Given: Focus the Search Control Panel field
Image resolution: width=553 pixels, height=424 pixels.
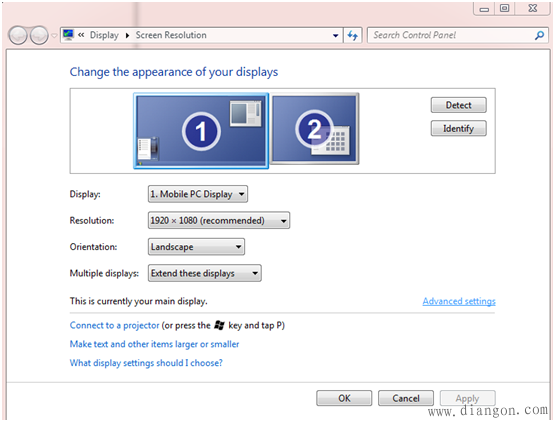Looking at the screenshot, I should tap(451, 35).
